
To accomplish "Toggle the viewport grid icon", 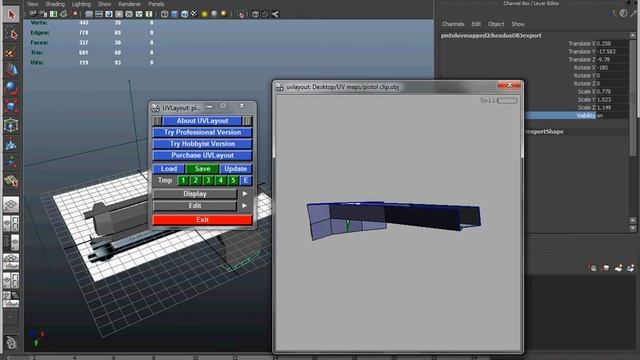I will point(89,14).
